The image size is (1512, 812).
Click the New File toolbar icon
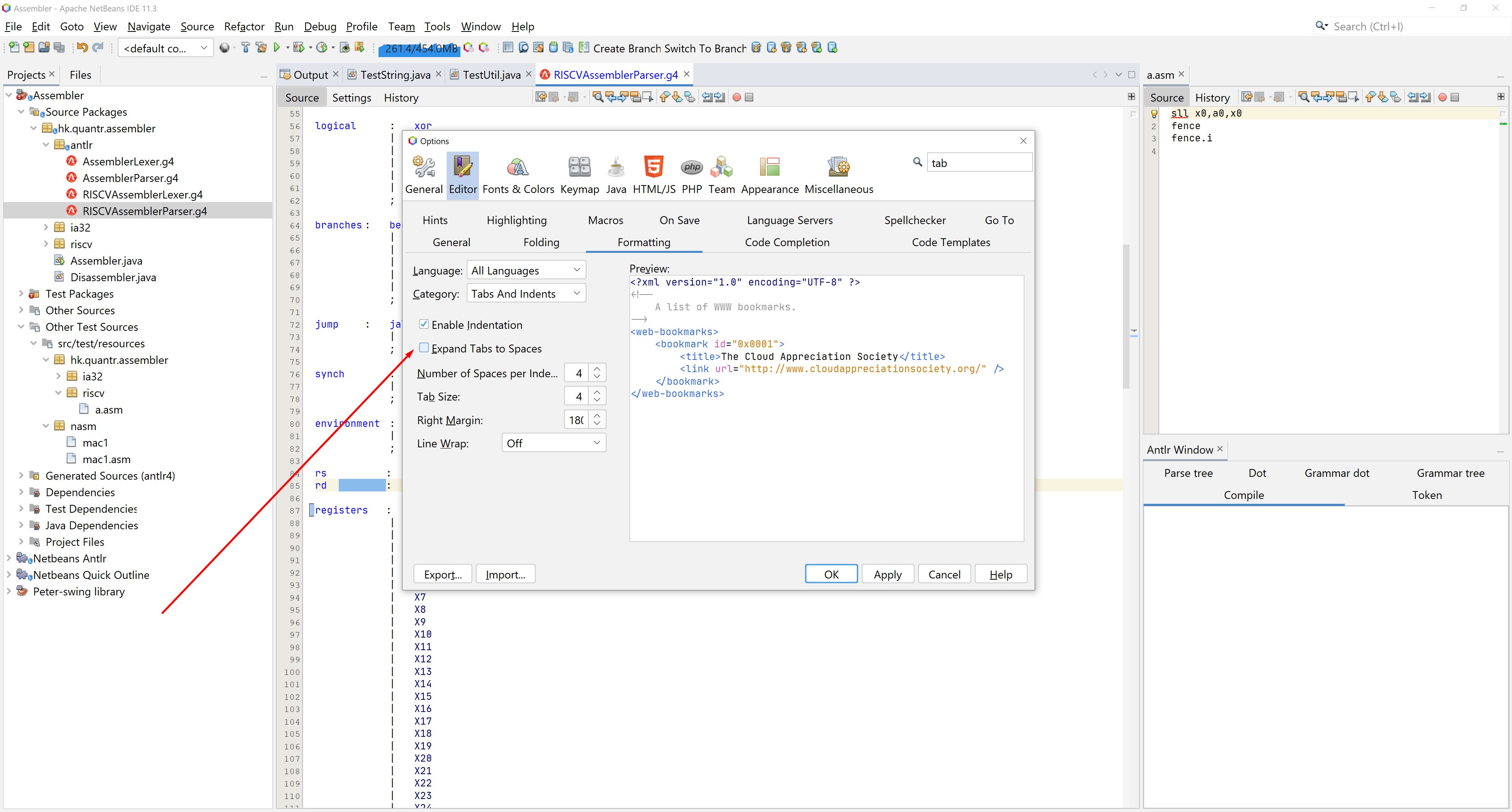[x=14, y=48]
